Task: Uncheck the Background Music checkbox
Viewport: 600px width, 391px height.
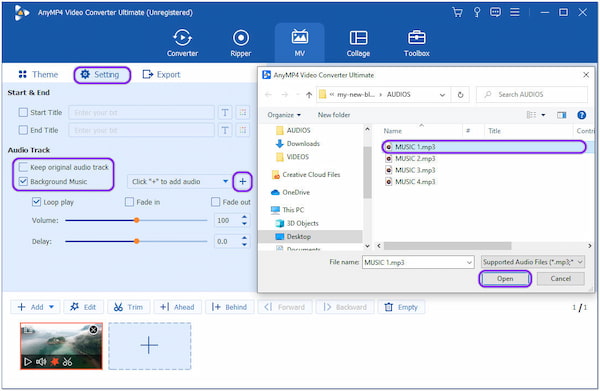Action: (x=23, y=181)
